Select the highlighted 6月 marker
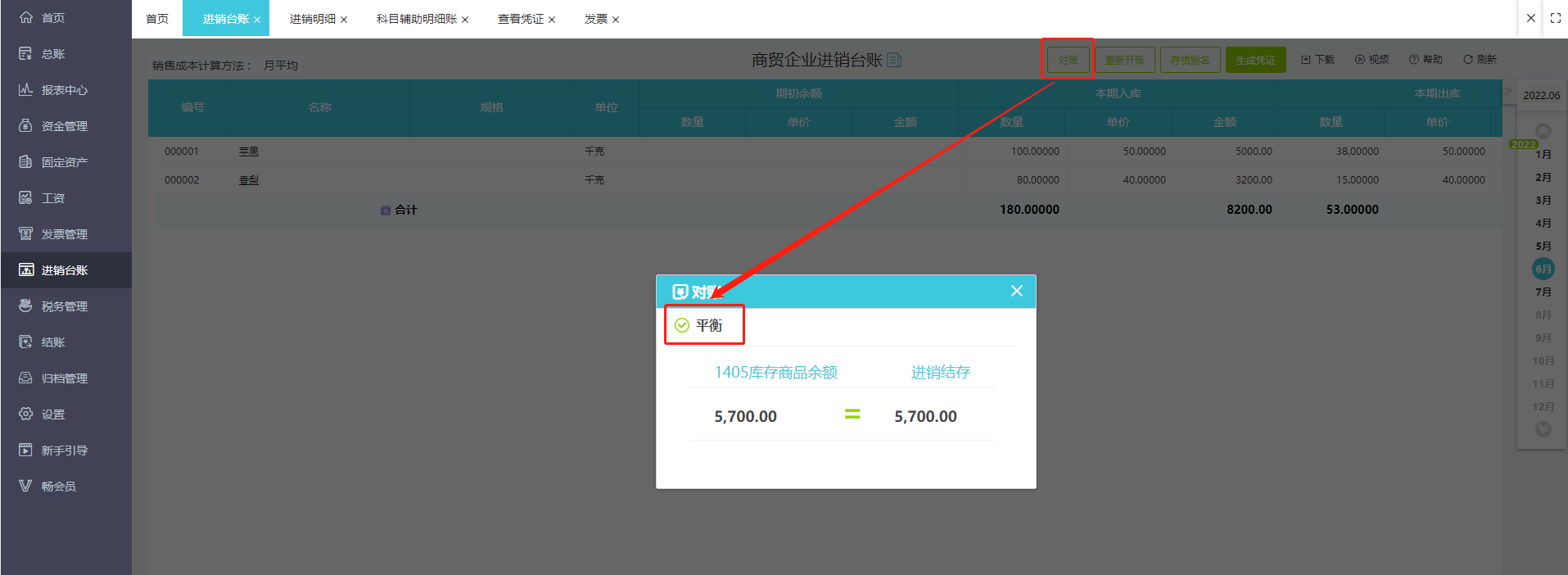Viewport: 1568px width, 575px height. (x=1543, y=269)
